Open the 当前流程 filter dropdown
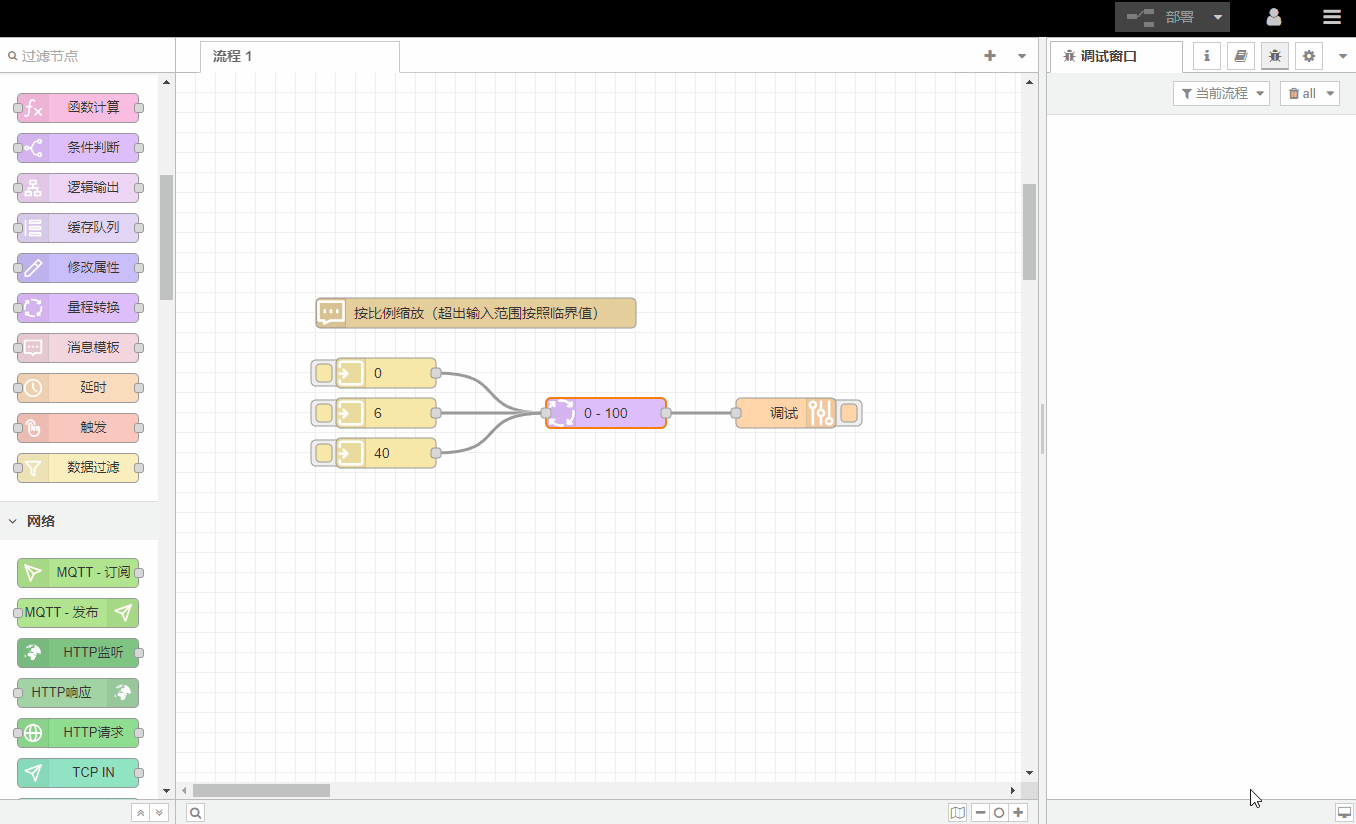This screenshot has height=824, width=1356. click(x=1221, y=93)
